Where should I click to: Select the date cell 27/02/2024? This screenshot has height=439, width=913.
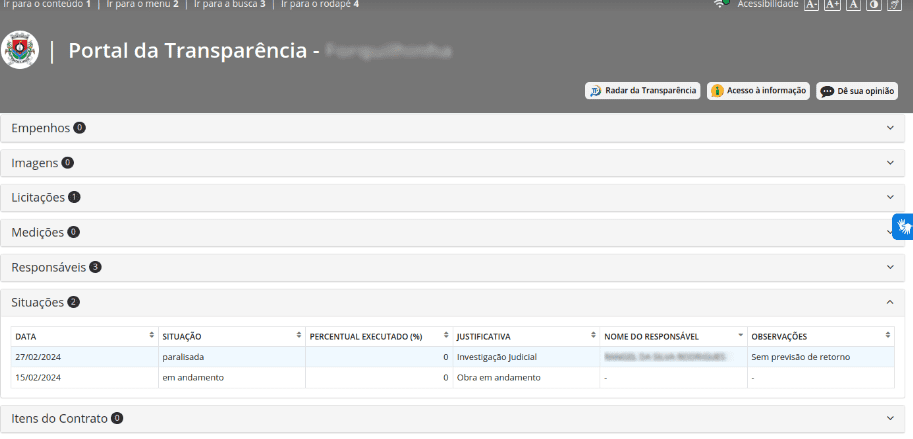tap(84, 357)
